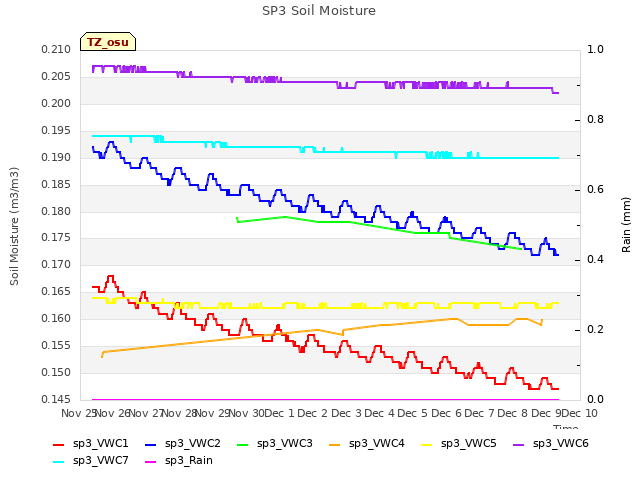Click the Dec 3 date tick label
The width and height of the screenshot is (640, 480).
pos(346,413)
